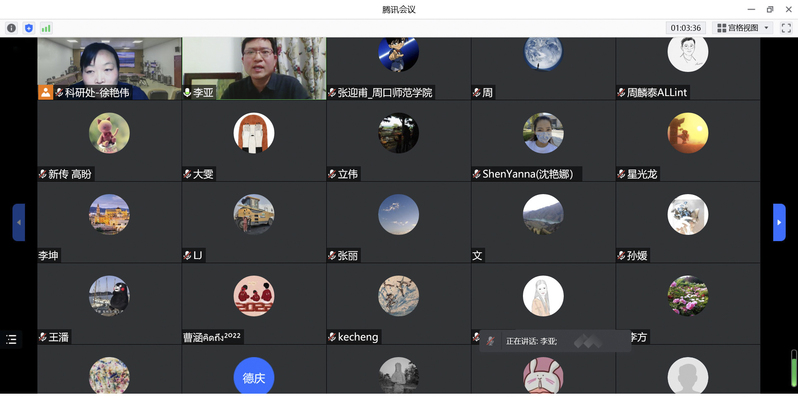Select 李方 flowers avatar
798x397 pixels.
688,296
